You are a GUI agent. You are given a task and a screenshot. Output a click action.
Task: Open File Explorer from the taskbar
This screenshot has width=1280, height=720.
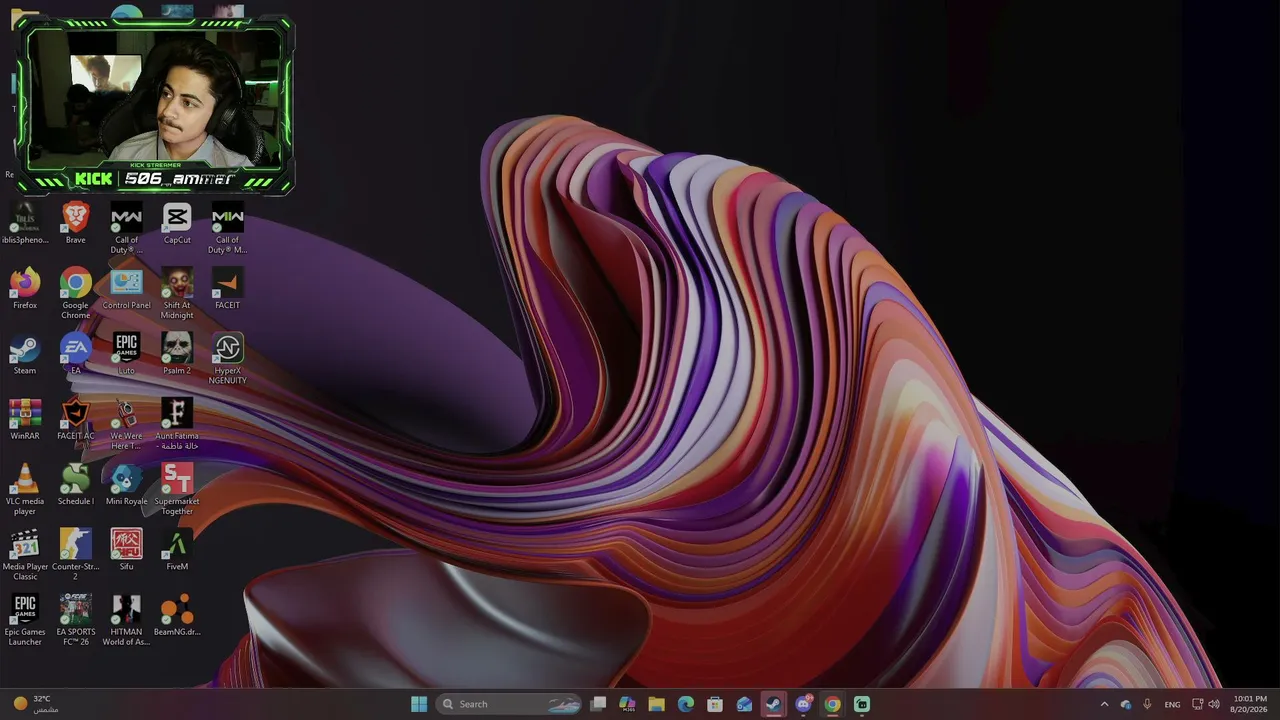pyautogui.click(x=656, y=704)
